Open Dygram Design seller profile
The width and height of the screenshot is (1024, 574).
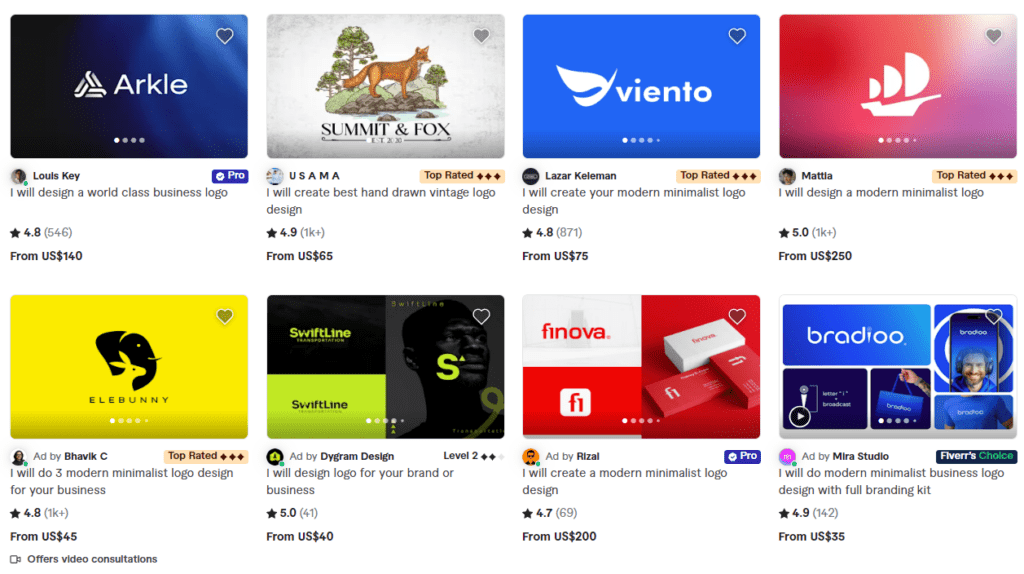point(357,456)
